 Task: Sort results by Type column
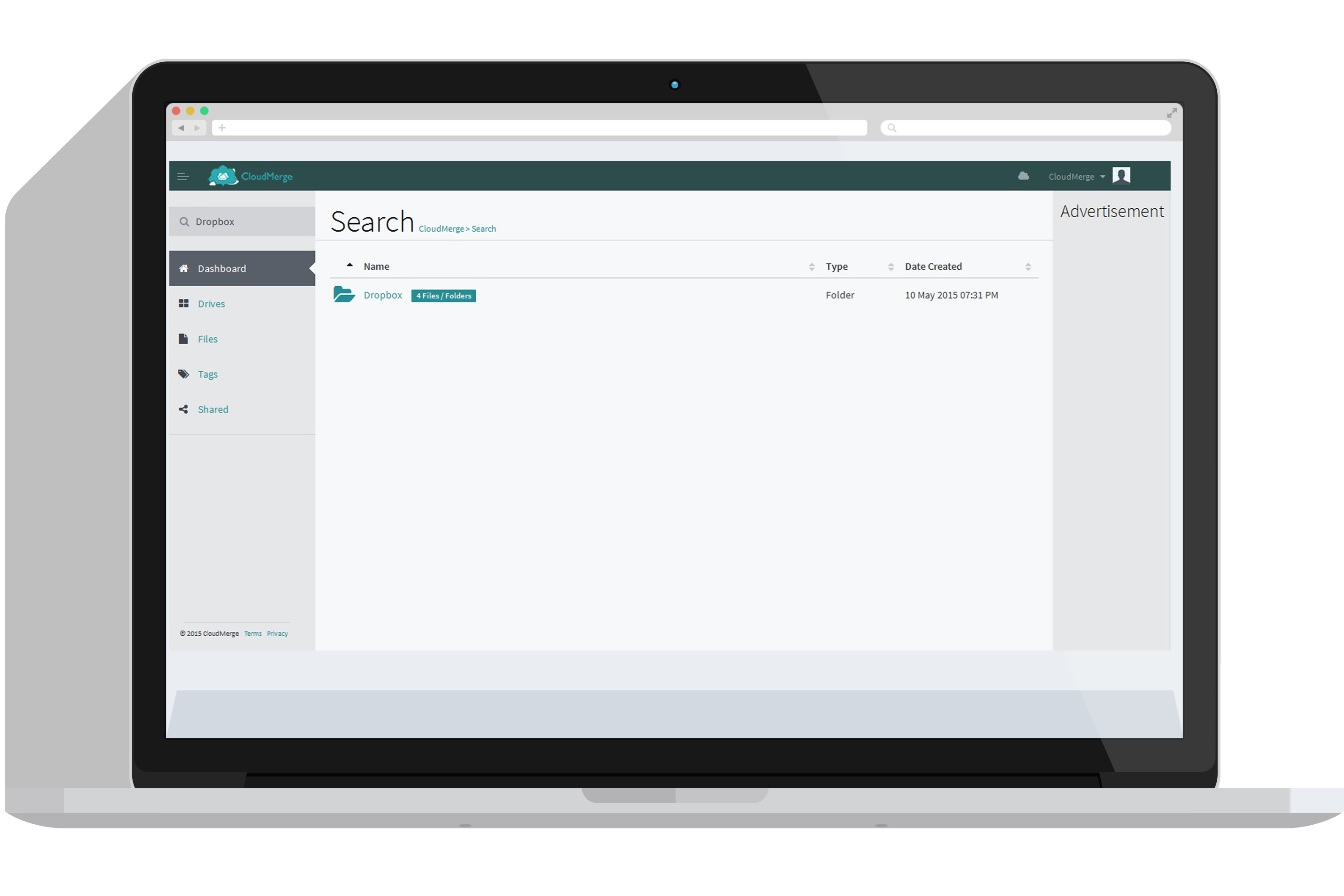(836, 266)
